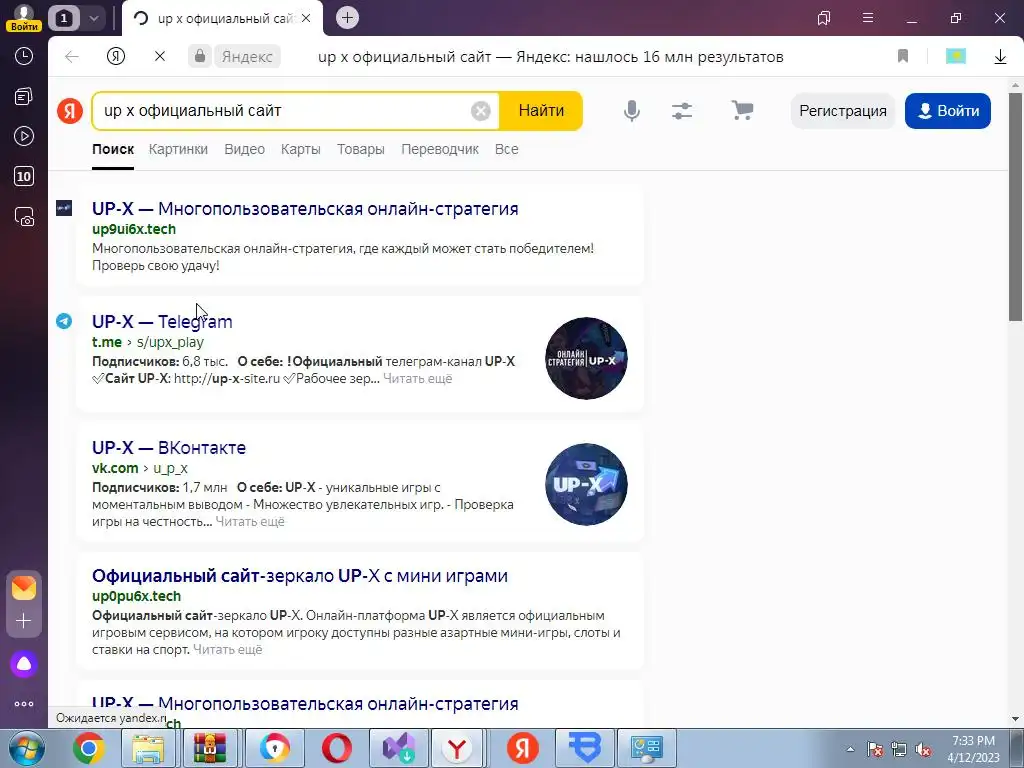Click the sidebar icon labeled 10
This screenshot has width=1024, height=768.
click(24, 176)
